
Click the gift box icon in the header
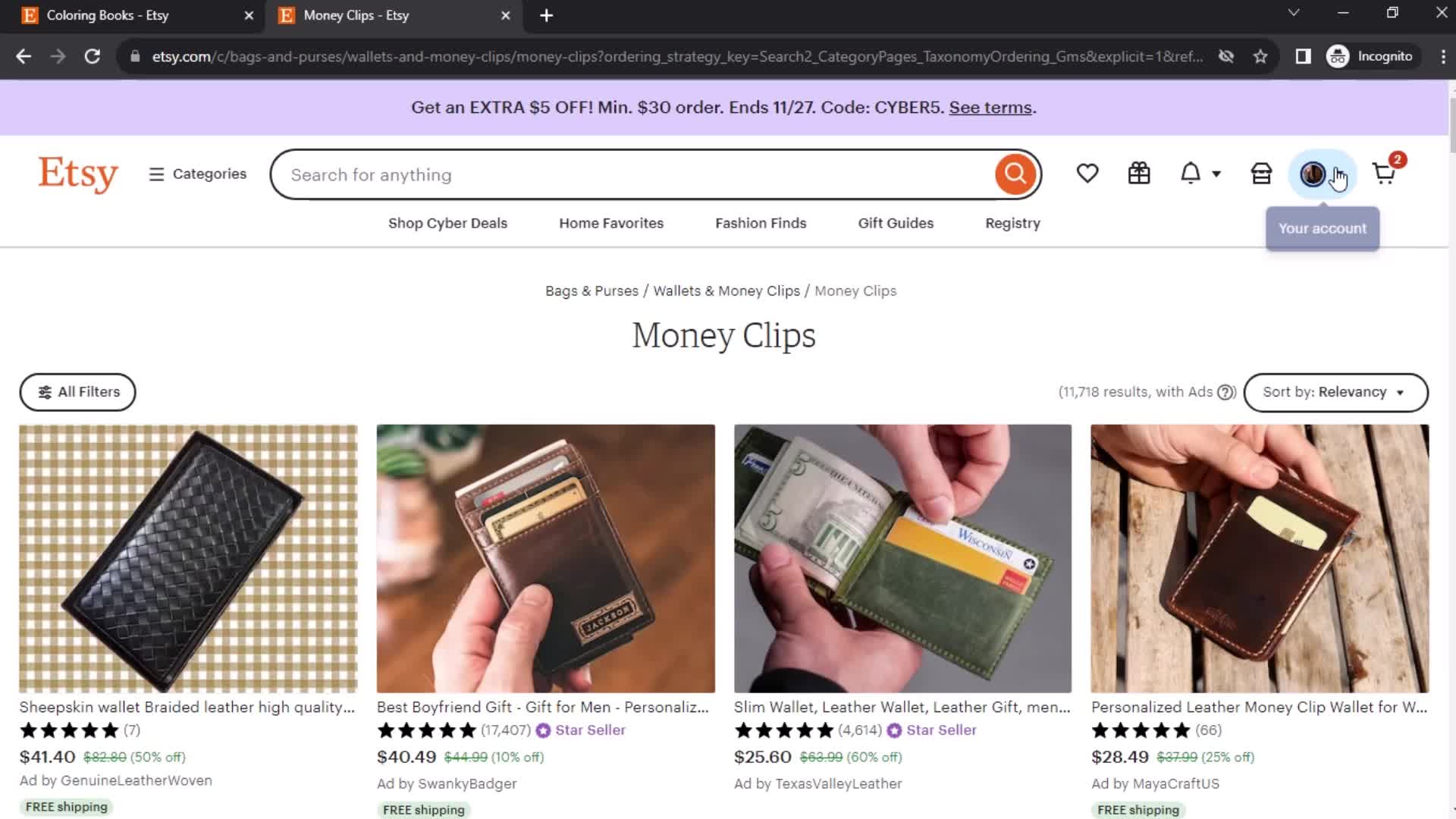point(1139,173)
